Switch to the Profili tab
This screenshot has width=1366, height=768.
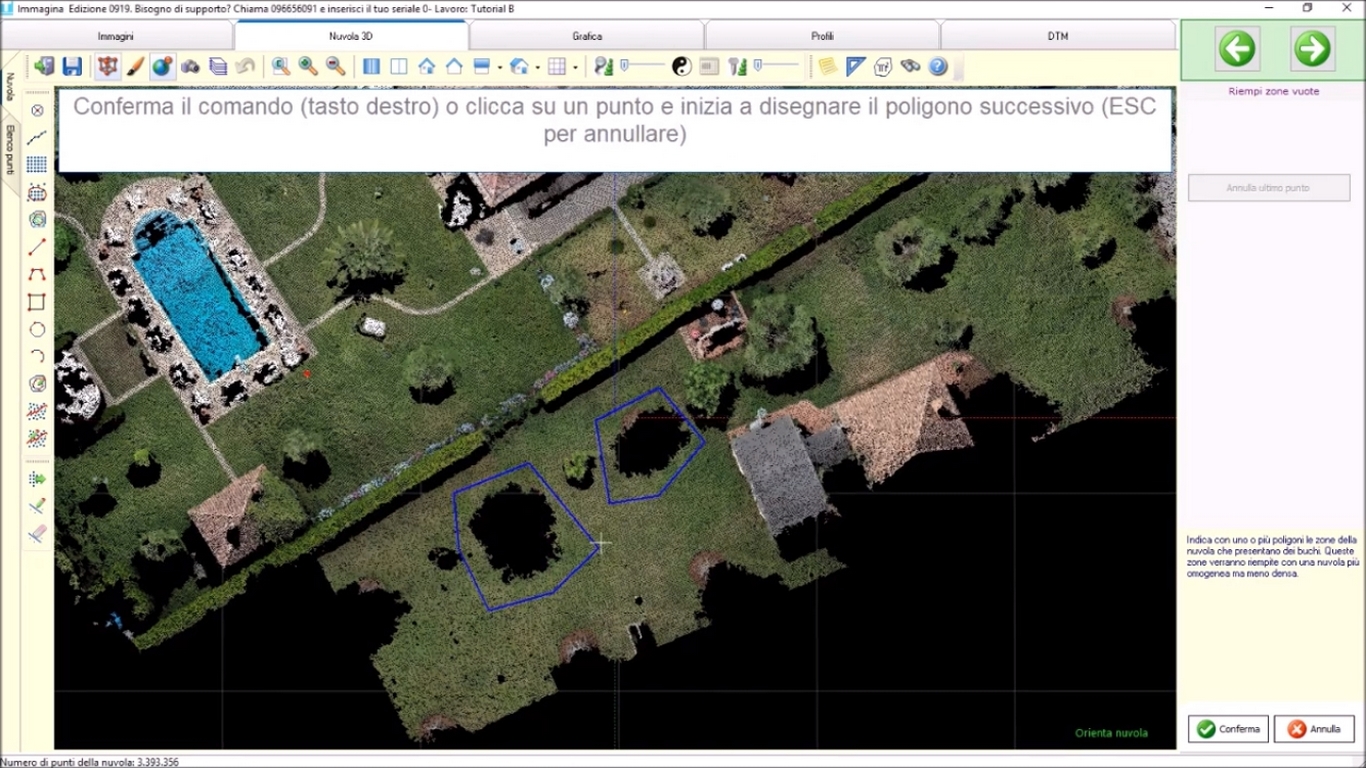coord(822,36)
